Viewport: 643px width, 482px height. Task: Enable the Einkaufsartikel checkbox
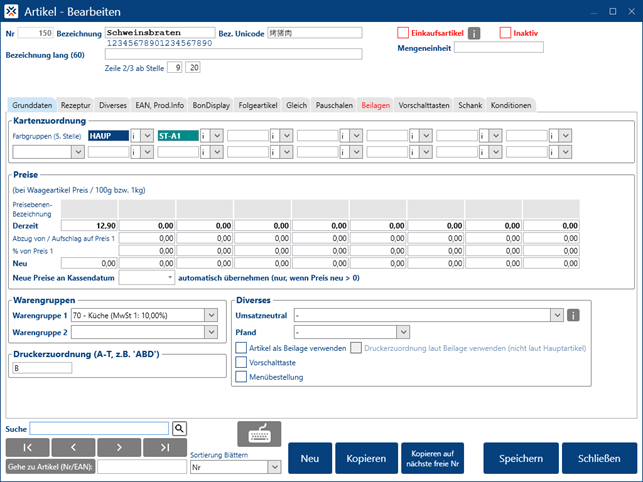point(404,33)
